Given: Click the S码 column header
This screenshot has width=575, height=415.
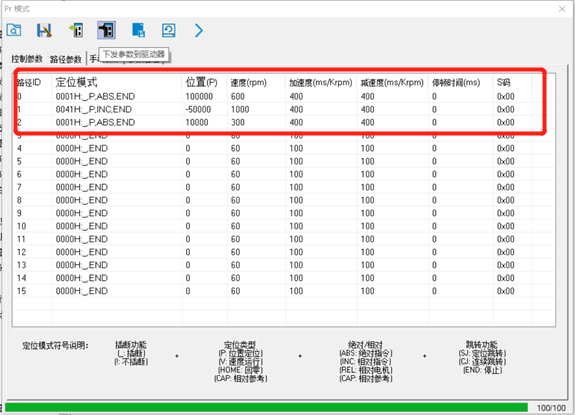Looking at the screenshot, I should (x=503, y=82).
